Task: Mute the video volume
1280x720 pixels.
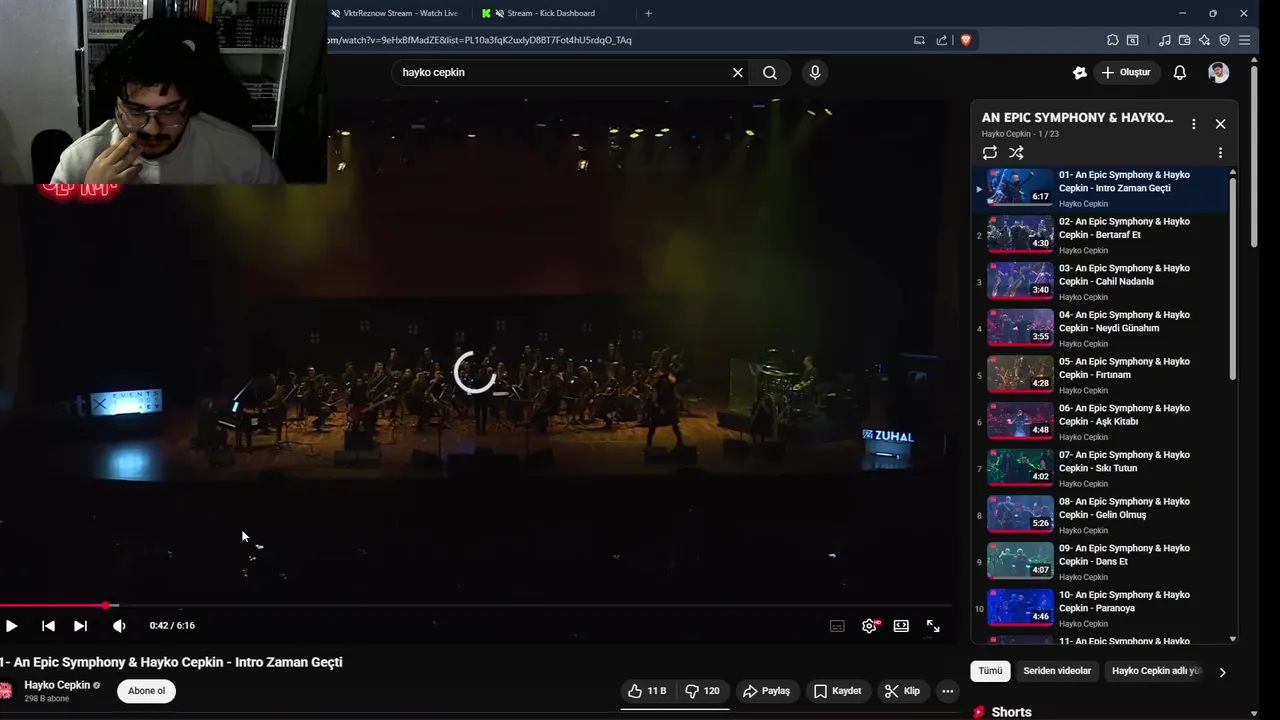Action: coord(119,626)
